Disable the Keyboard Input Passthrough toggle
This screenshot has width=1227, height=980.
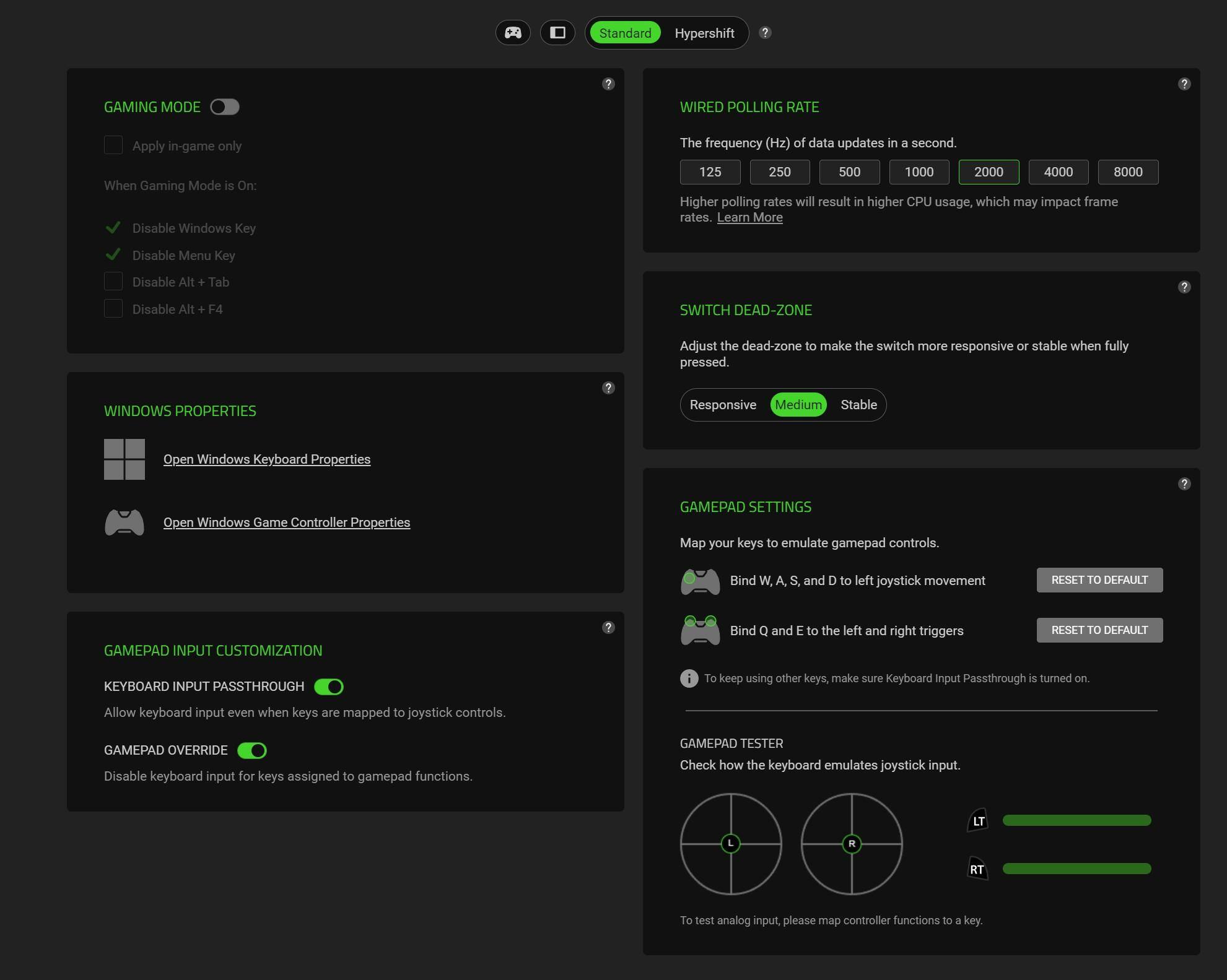point(328,687)
